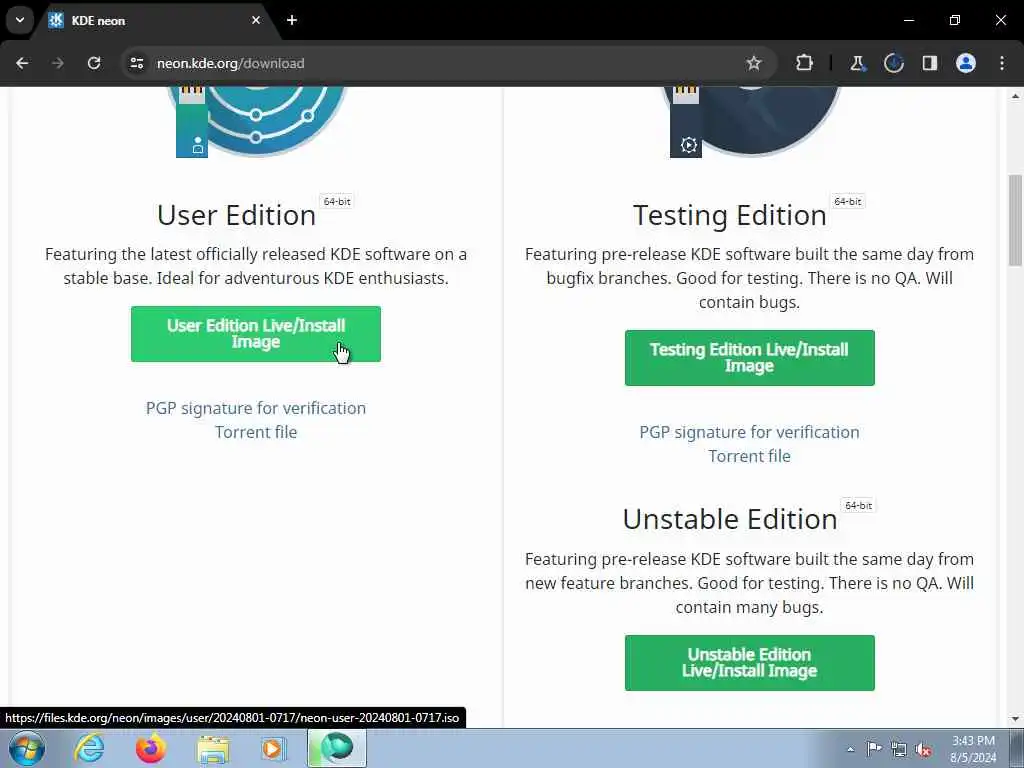1024x768 pixels.
Task: Open a new tab
Action: point(292,20)
